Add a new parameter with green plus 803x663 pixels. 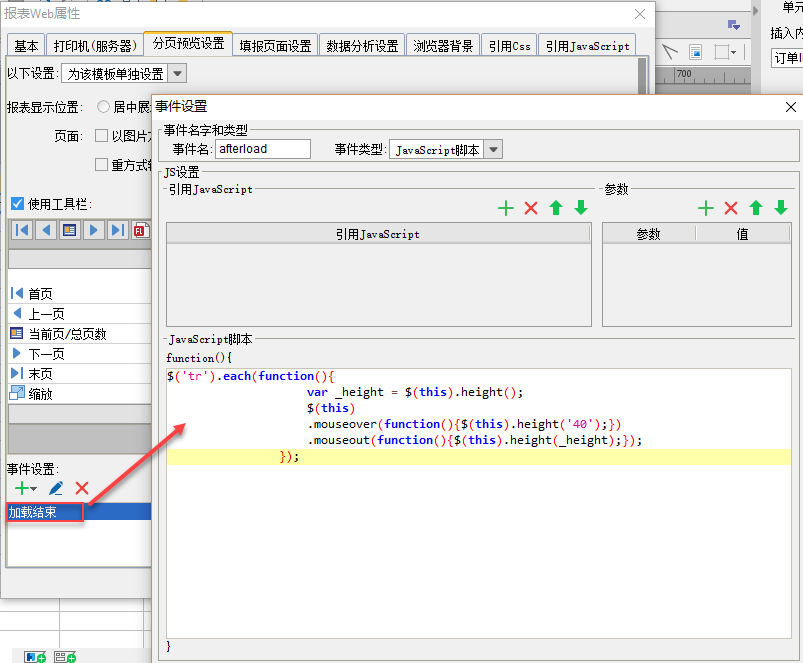(706, 208)
